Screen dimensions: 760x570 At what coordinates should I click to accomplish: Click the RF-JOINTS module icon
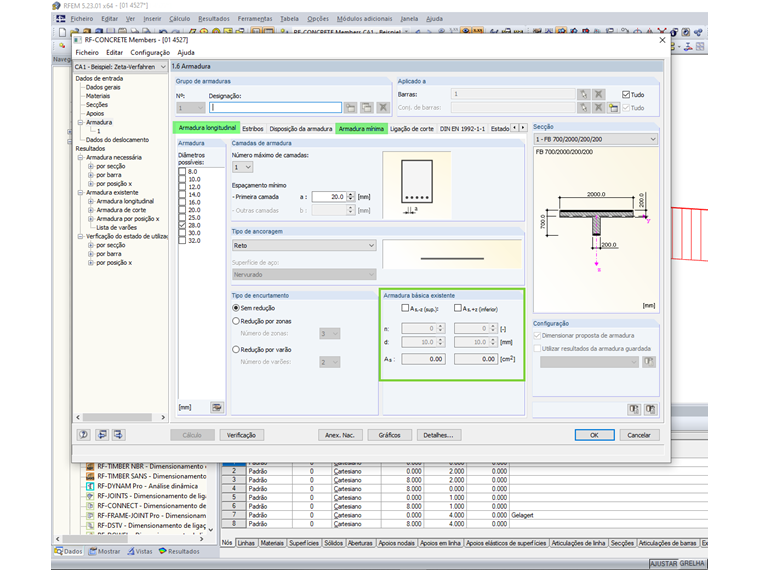[x=90, y=496]
